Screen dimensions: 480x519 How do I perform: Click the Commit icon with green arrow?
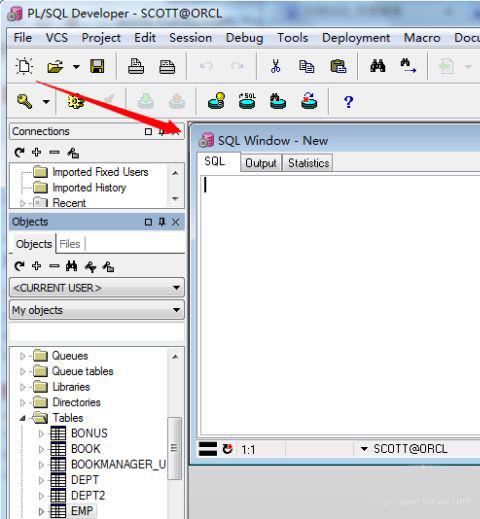tap(146, 101)
